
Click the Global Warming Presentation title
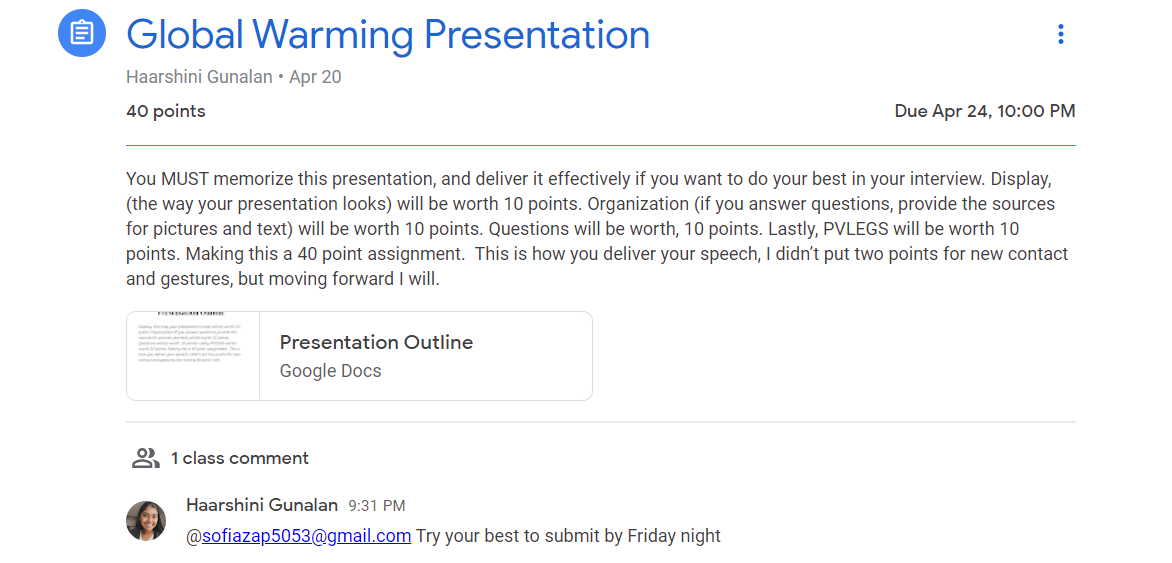tap(388, 35)
